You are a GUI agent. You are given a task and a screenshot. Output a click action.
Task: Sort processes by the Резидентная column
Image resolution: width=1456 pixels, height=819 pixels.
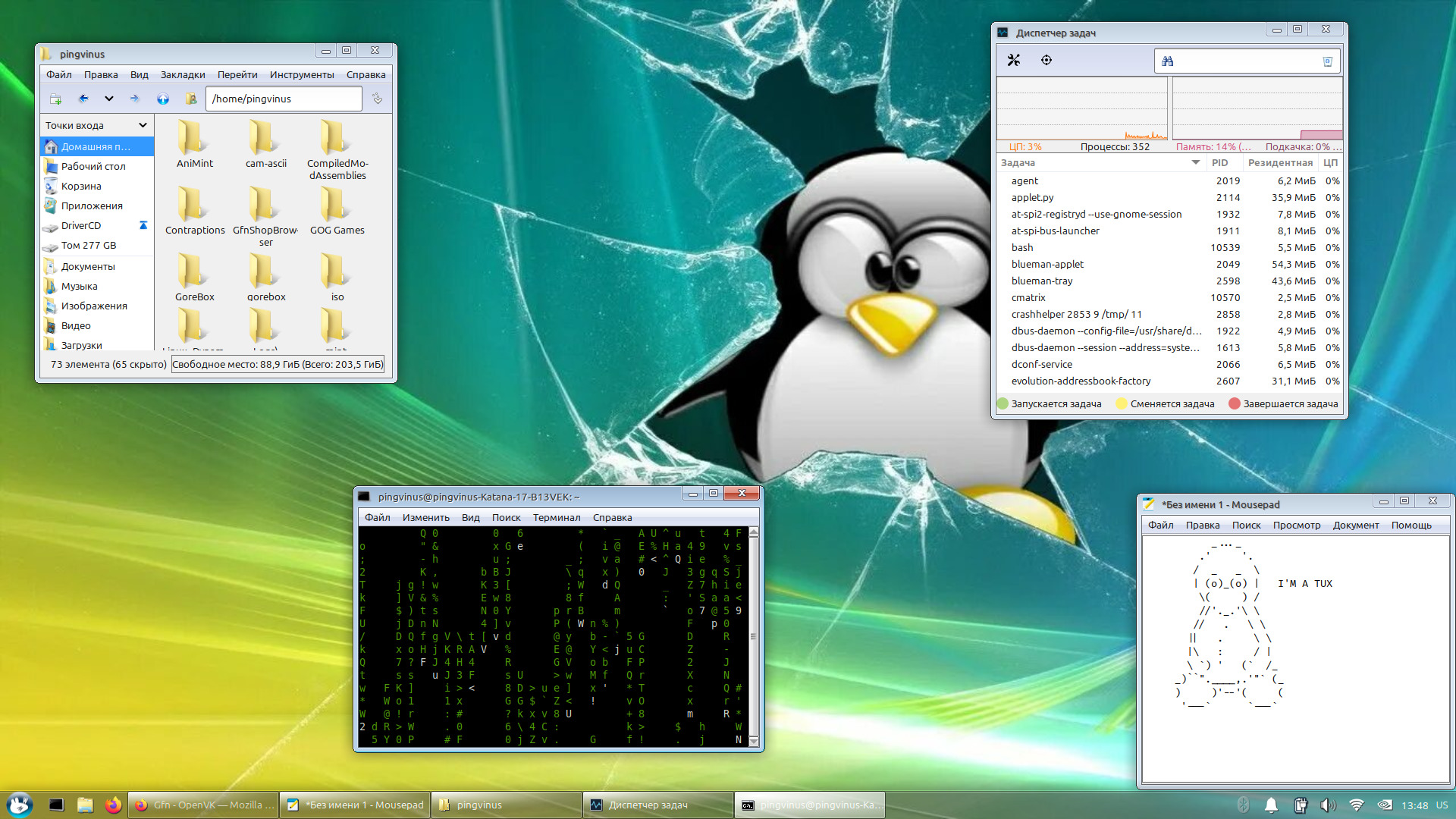[1280, 162]
